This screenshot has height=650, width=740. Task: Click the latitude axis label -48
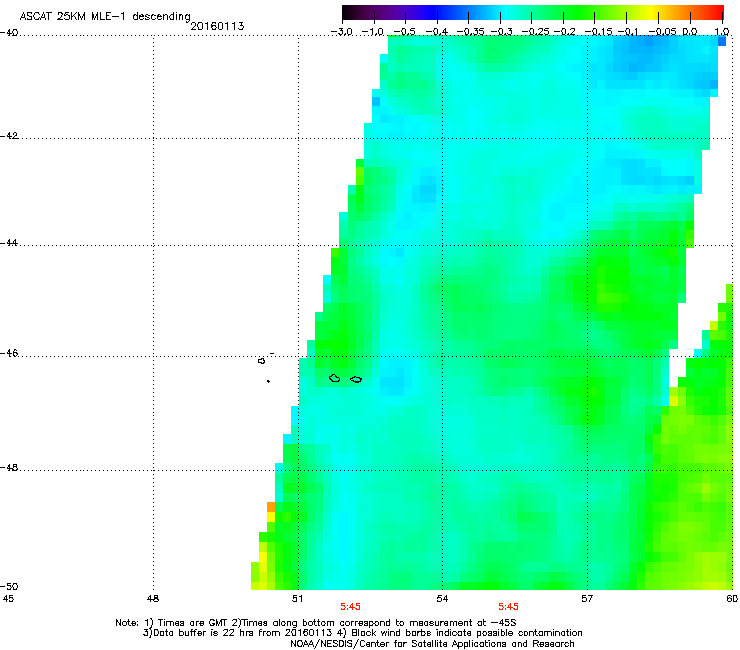[x=9, y=468]
